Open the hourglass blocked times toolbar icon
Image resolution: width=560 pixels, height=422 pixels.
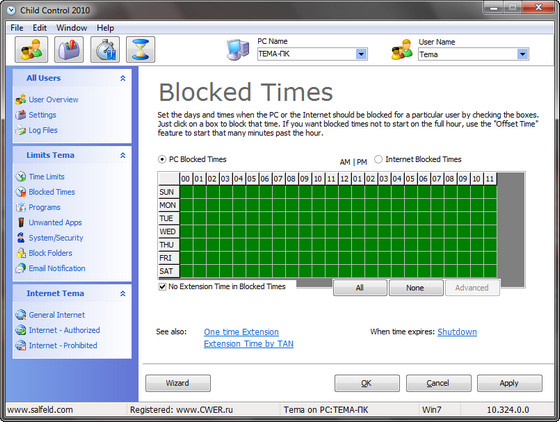coord(140,50)
